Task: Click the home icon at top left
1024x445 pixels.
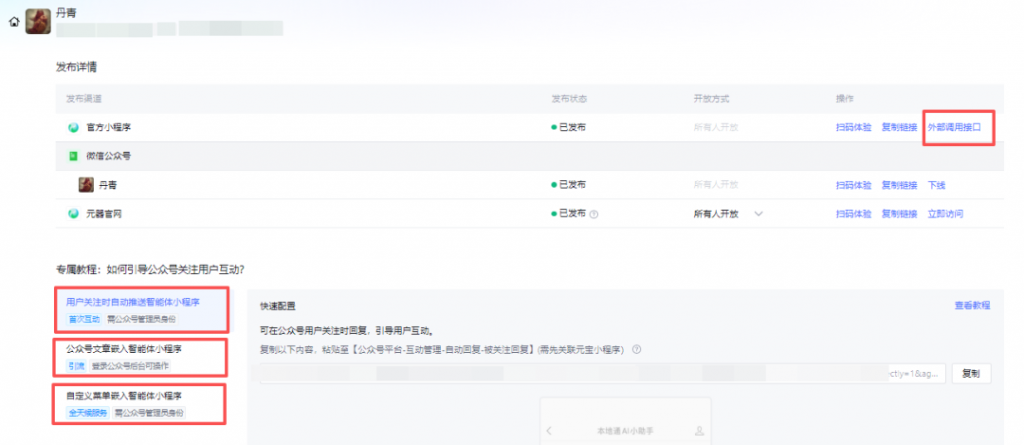Action: [x=13, y=21]
